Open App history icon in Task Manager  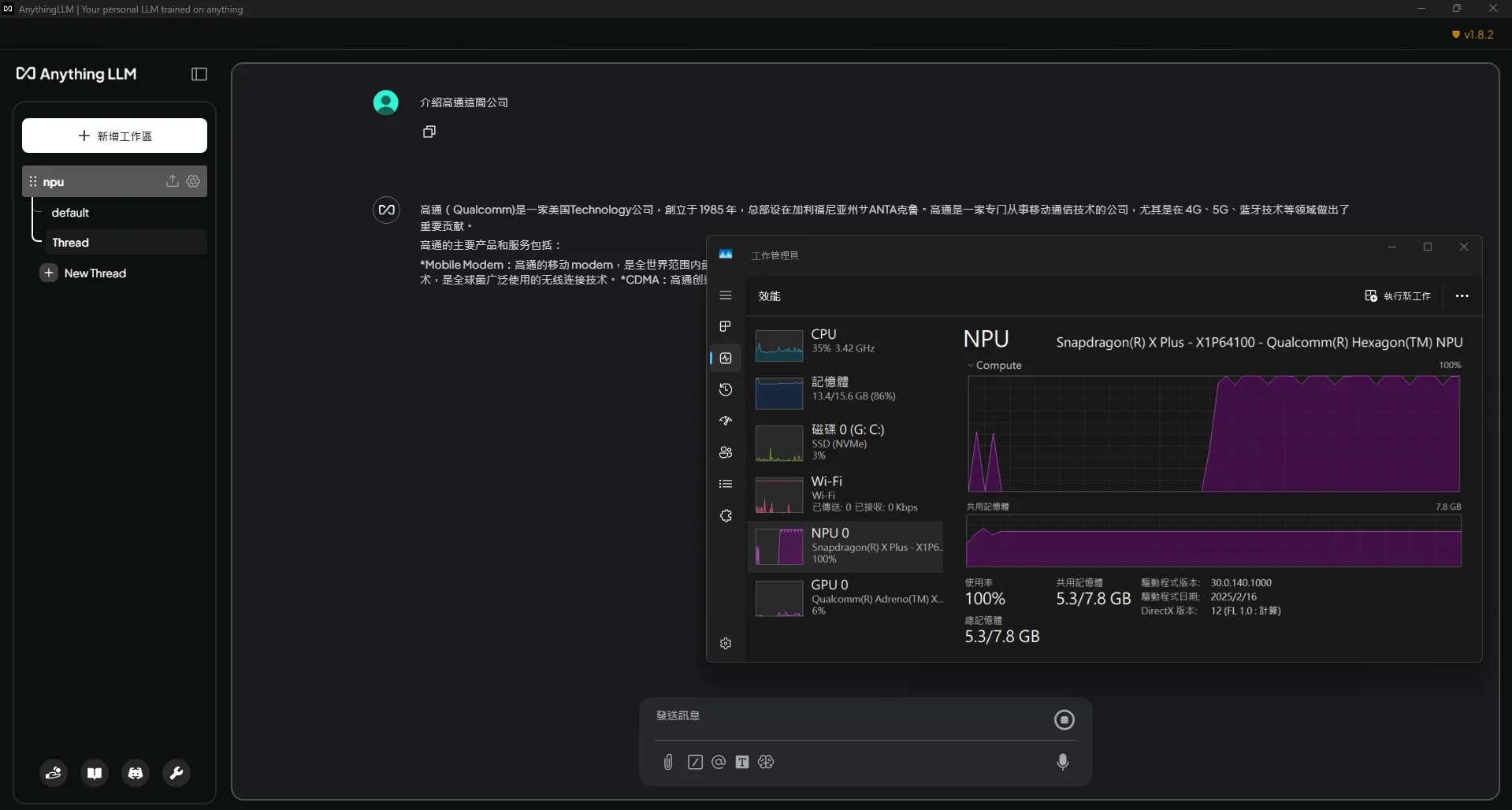click(x=726, y=389)
